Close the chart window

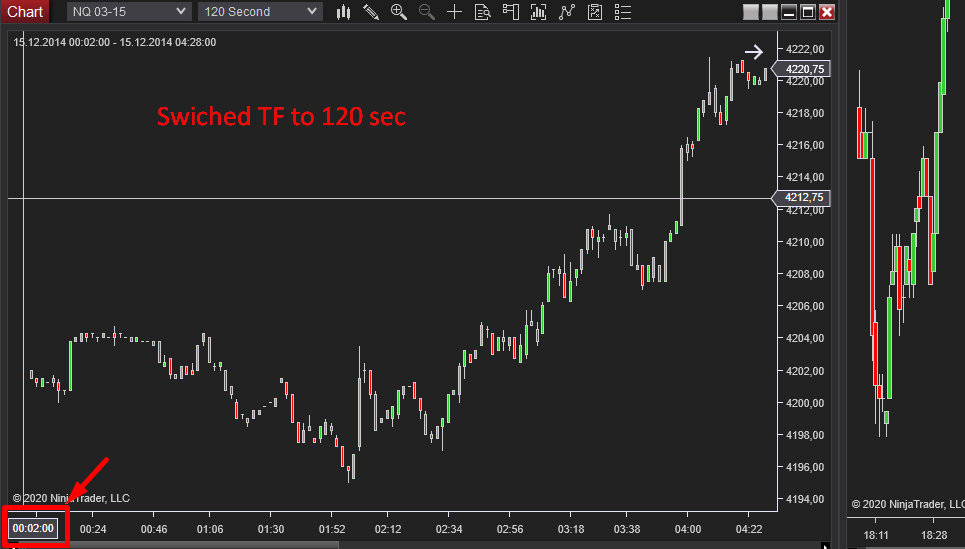[x=827, y=12]
